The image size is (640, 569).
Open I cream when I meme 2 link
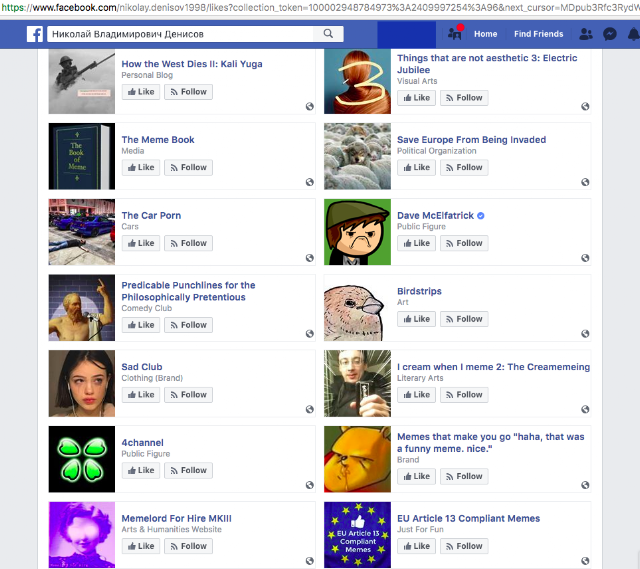(493, 367)
